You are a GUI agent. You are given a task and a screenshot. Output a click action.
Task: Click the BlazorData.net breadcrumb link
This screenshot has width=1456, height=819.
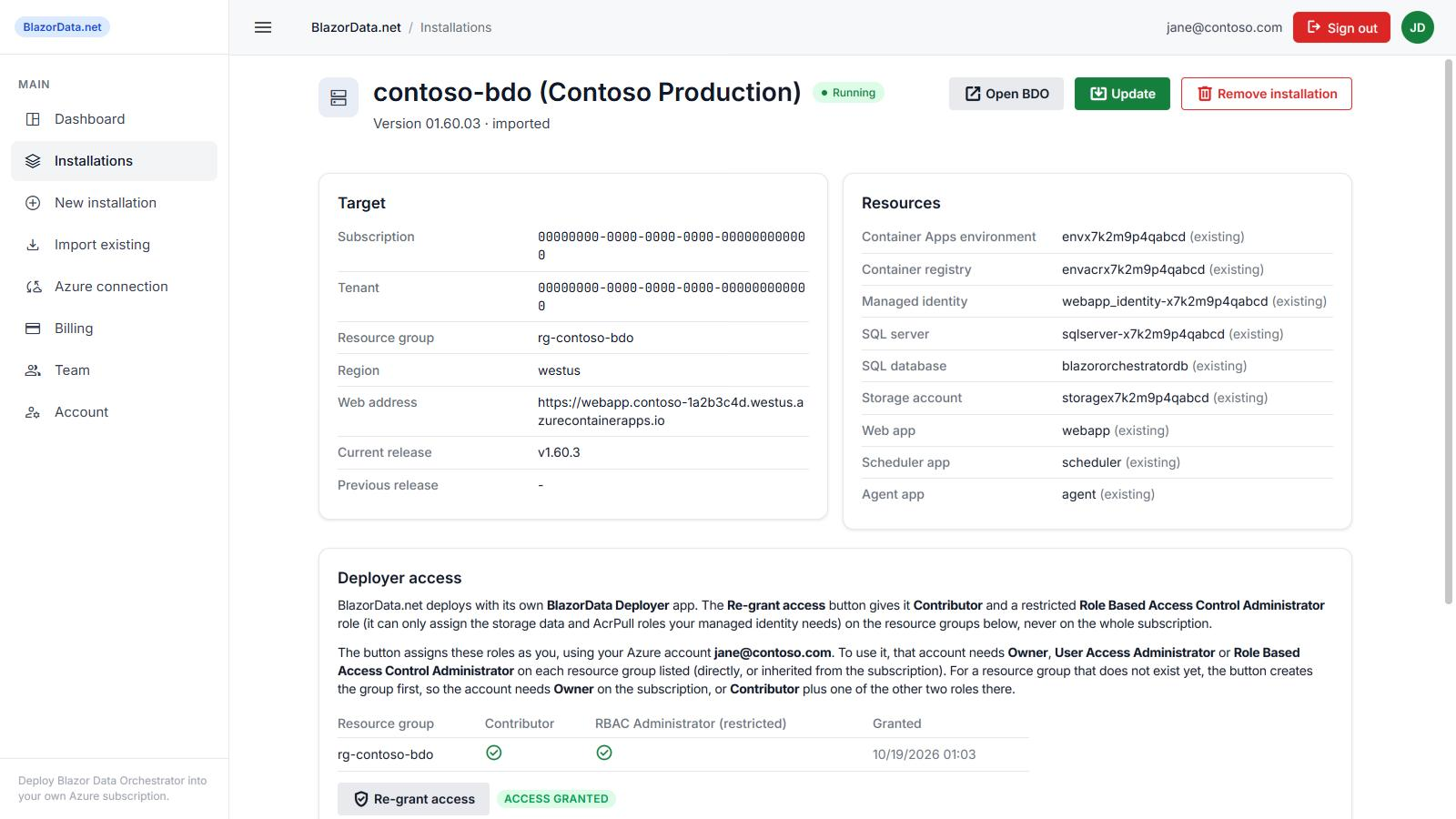[356, 27]
